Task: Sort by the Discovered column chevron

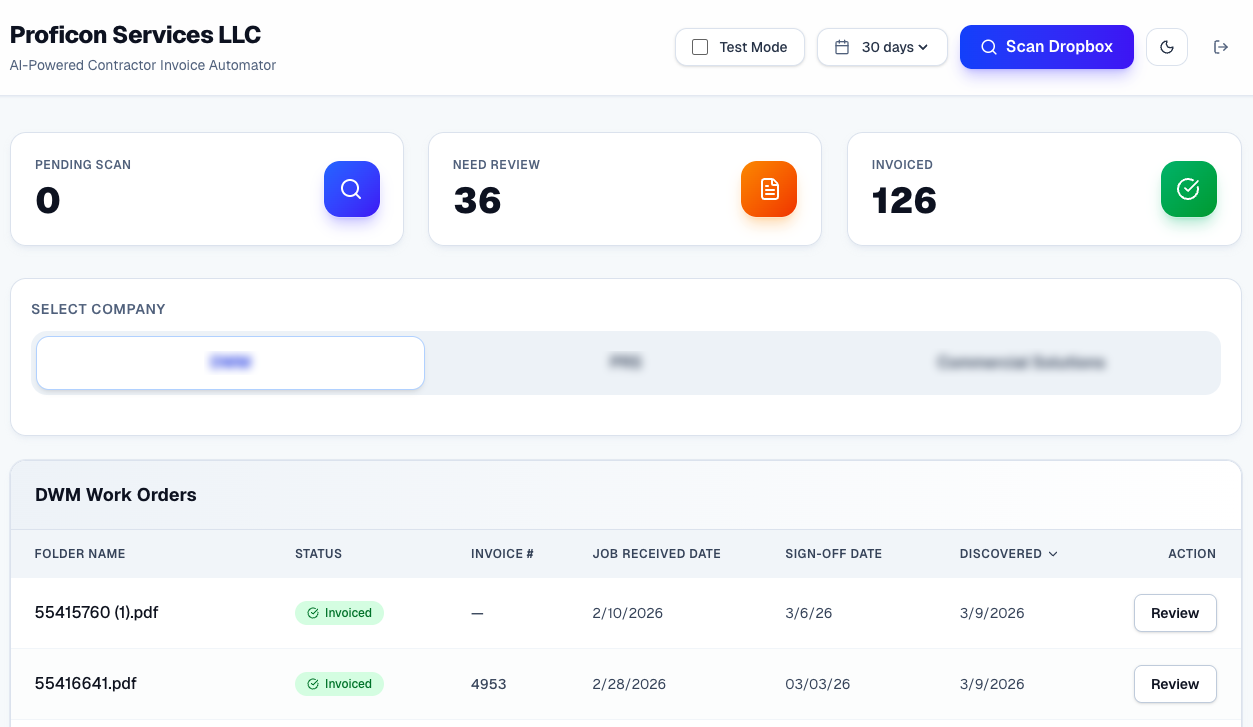Action: (x=1053, y=554)
